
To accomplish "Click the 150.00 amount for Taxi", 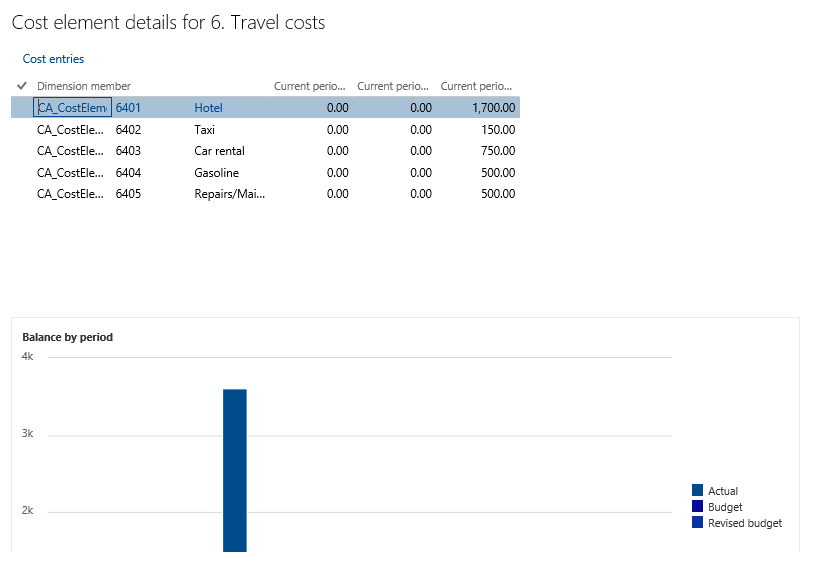I will pos(497,129).
